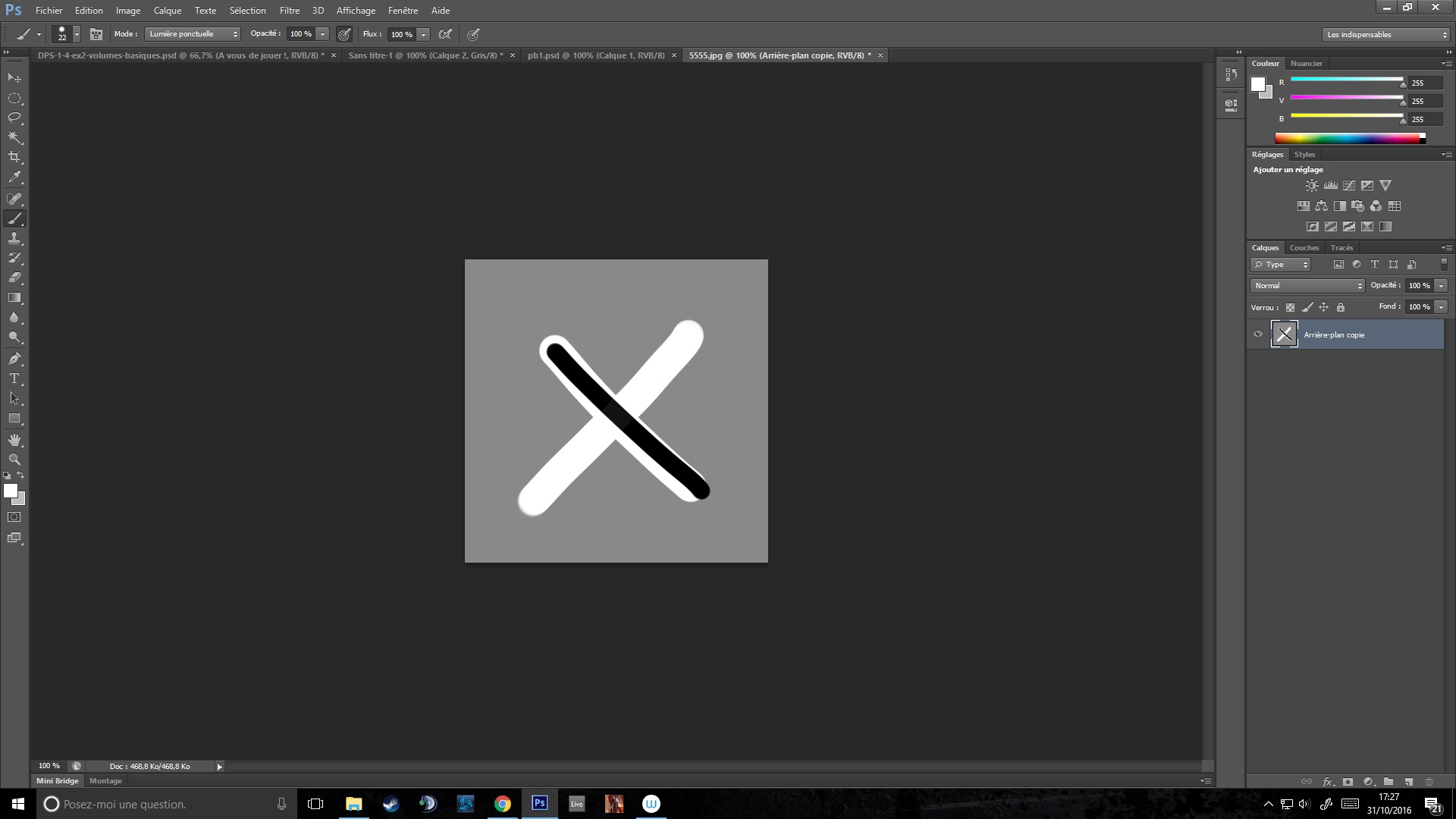Select the Hand tool
Screen dimensions: 1456x819
[x=14, y=440]
